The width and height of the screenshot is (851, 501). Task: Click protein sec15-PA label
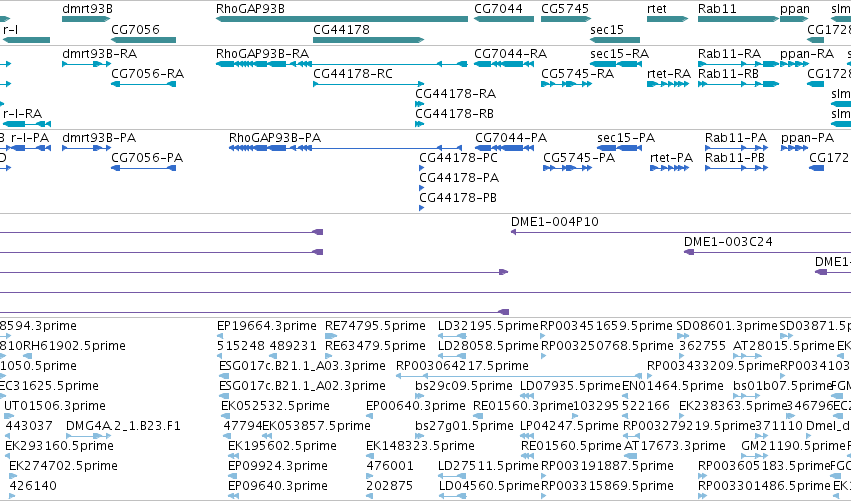pos(626,138)
